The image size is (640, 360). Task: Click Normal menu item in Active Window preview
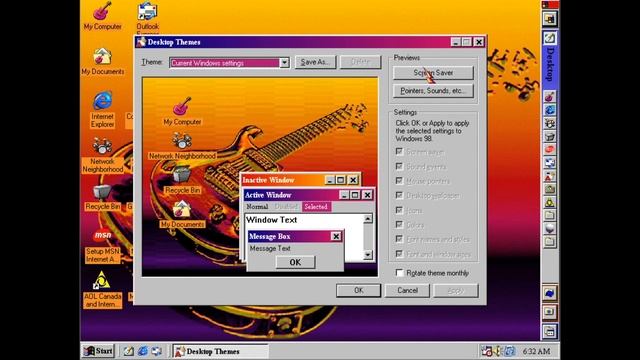(257, 207)
